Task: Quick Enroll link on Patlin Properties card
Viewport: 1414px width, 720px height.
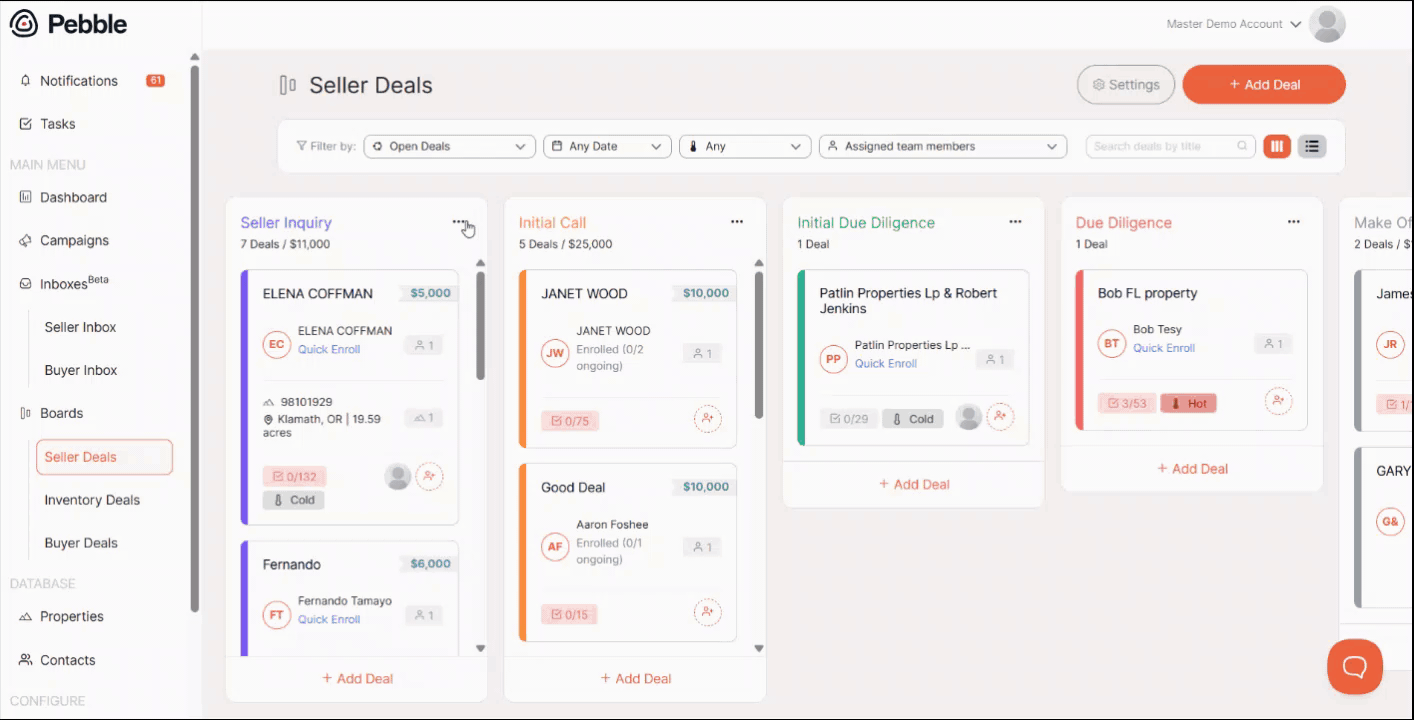Action: click(886, 364)
